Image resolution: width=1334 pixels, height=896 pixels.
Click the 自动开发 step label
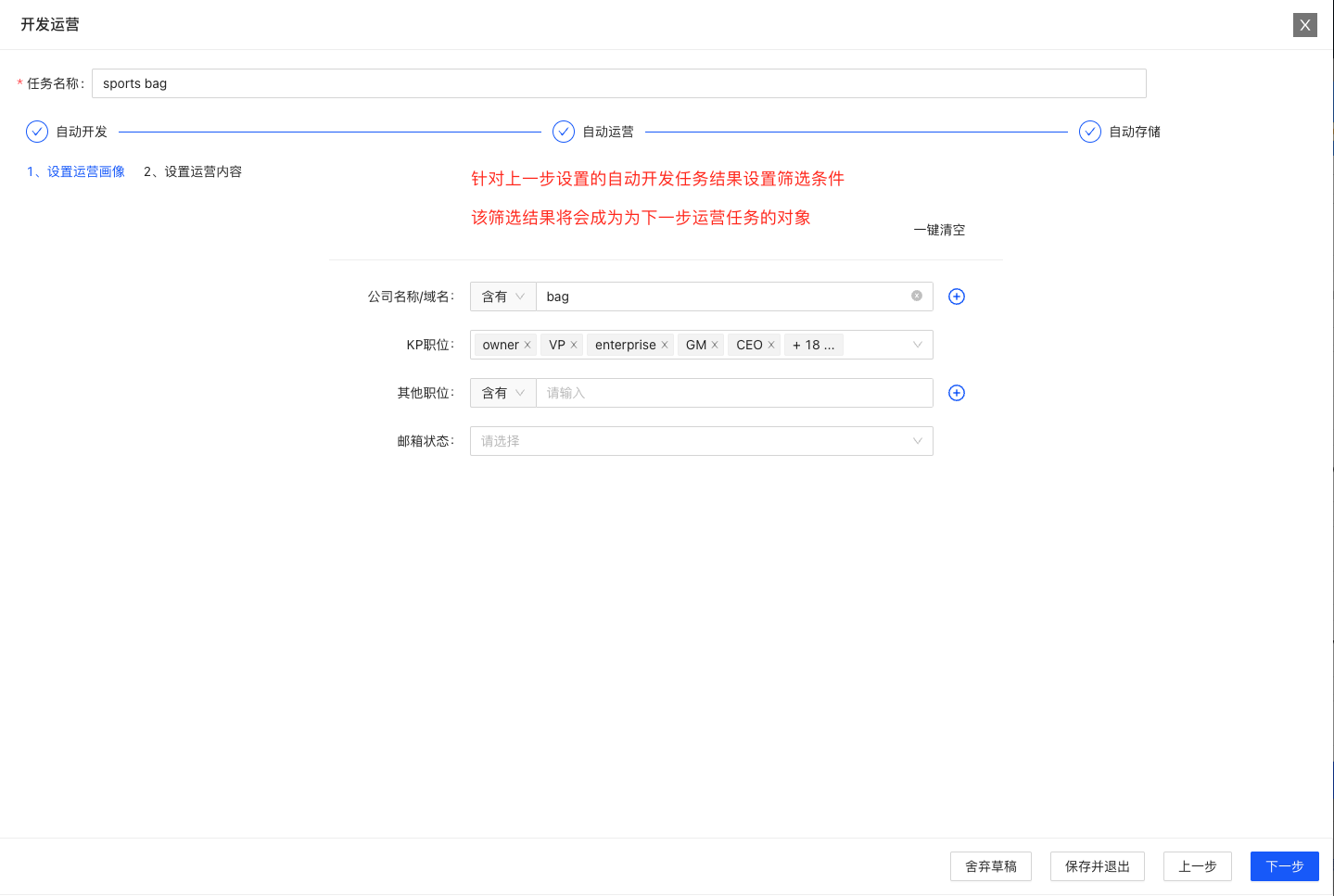coord(82,132)
